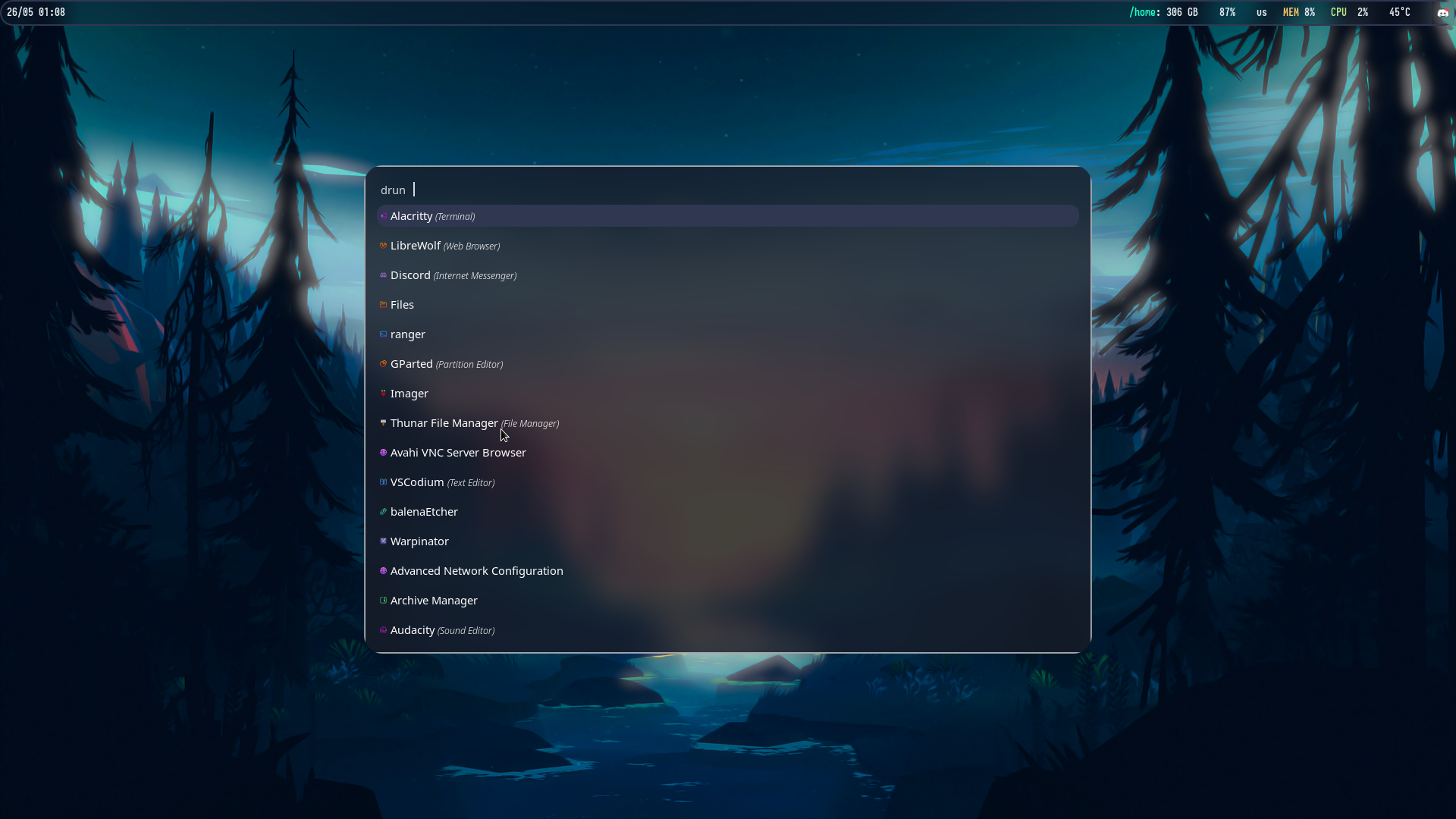Click the CPU usage indicator
The image size is (1456, 819).
coord(1349,12)
